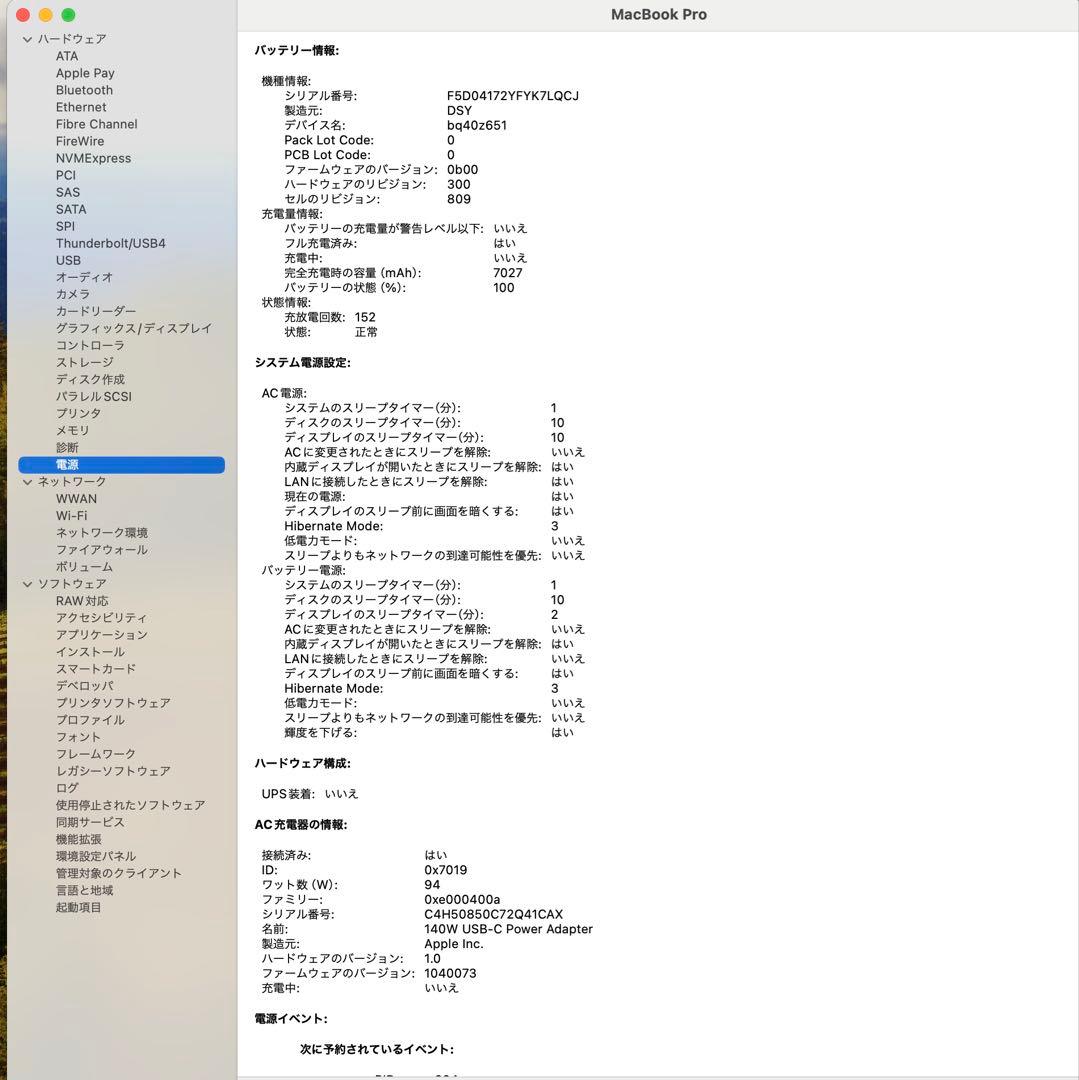1079x1080 pixels.
Task: Open the Ethernet hardware section
Action: pyautogui.click(x=81, y=107)
